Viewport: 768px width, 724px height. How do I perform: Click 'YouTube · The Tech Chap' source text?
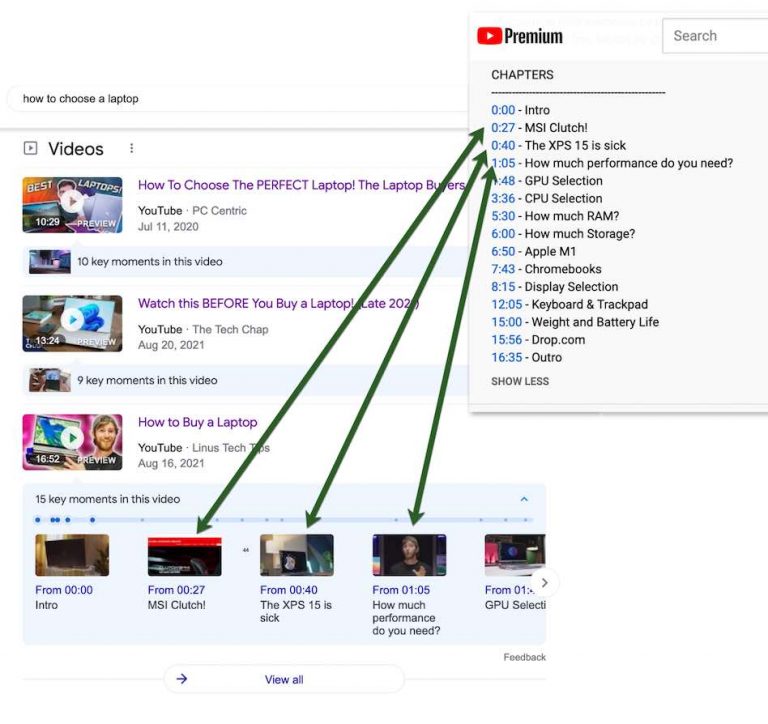(x=203, y=329)
